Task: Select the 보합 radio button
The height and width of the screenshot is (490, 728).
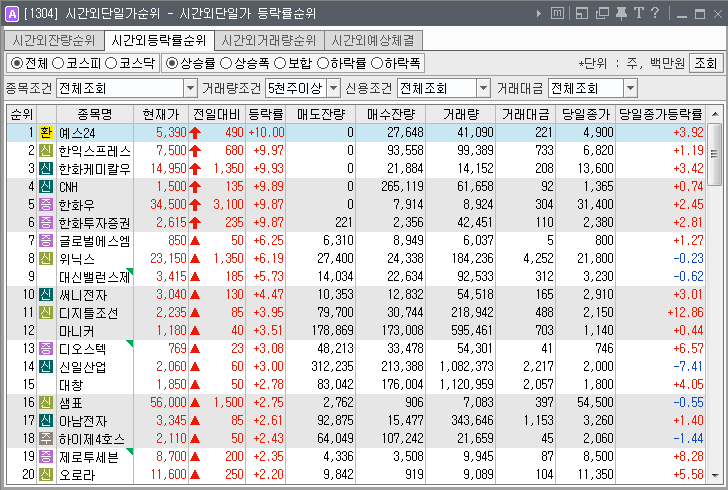Action: coord(280,63)
